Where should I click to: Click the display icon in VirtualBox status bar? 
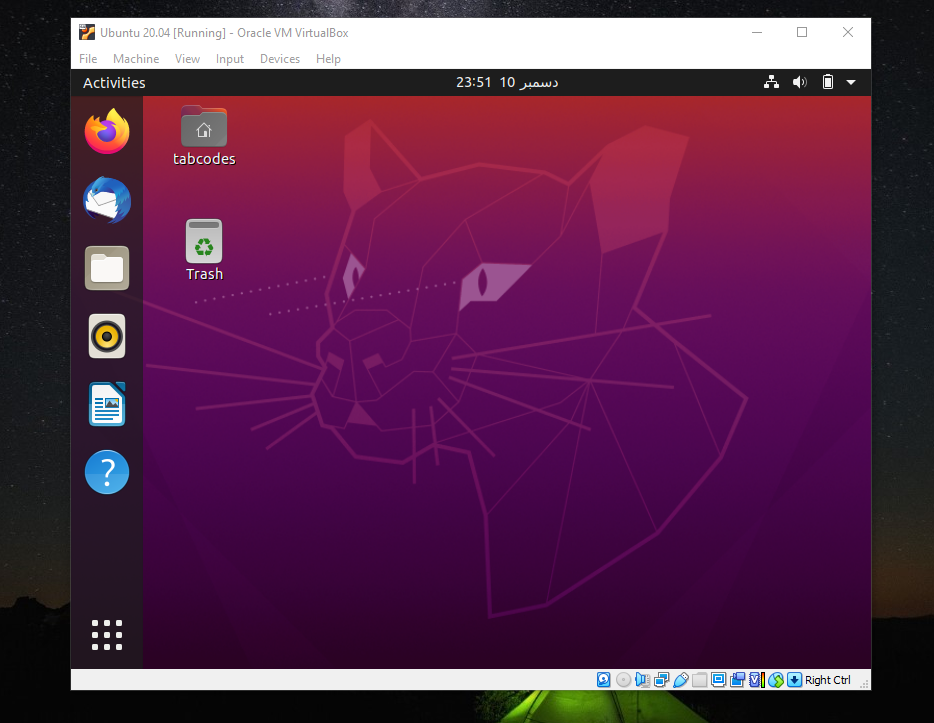(718, 679)
